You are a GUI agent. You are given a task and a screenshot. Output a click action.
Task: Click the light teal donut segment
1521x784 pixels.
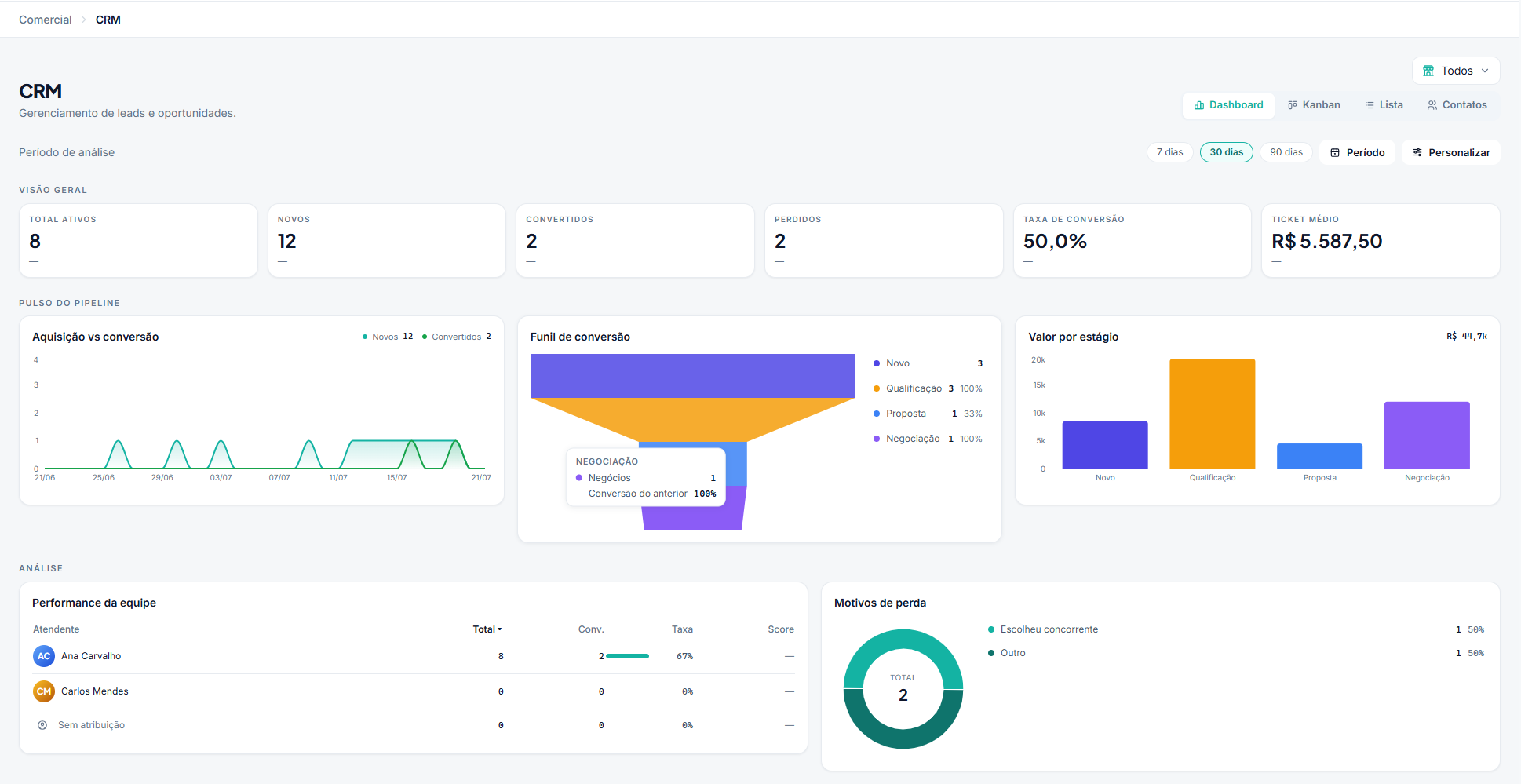903,640
